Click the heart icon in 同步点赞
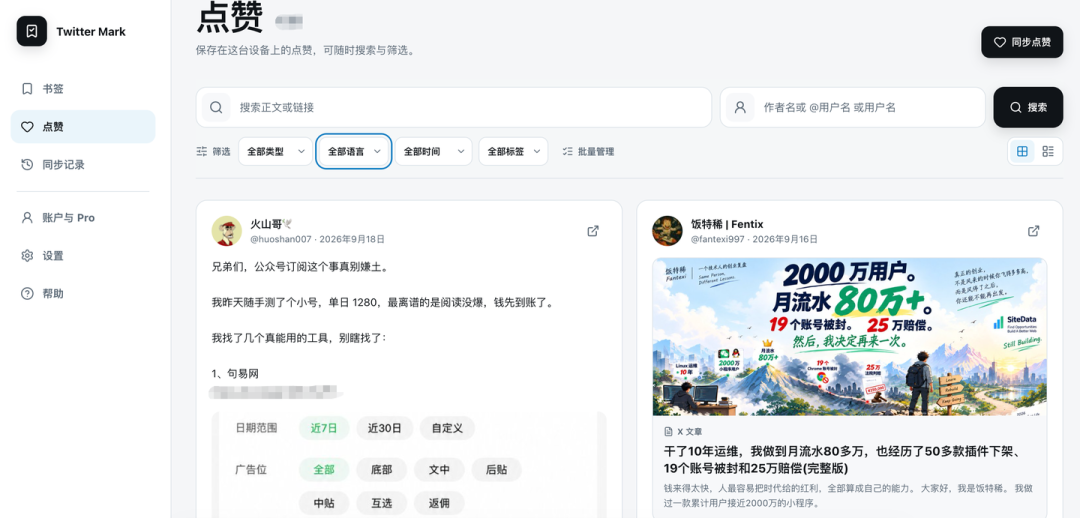The width and height of the screenshot is (1080, 518). (x=999, y=42)
